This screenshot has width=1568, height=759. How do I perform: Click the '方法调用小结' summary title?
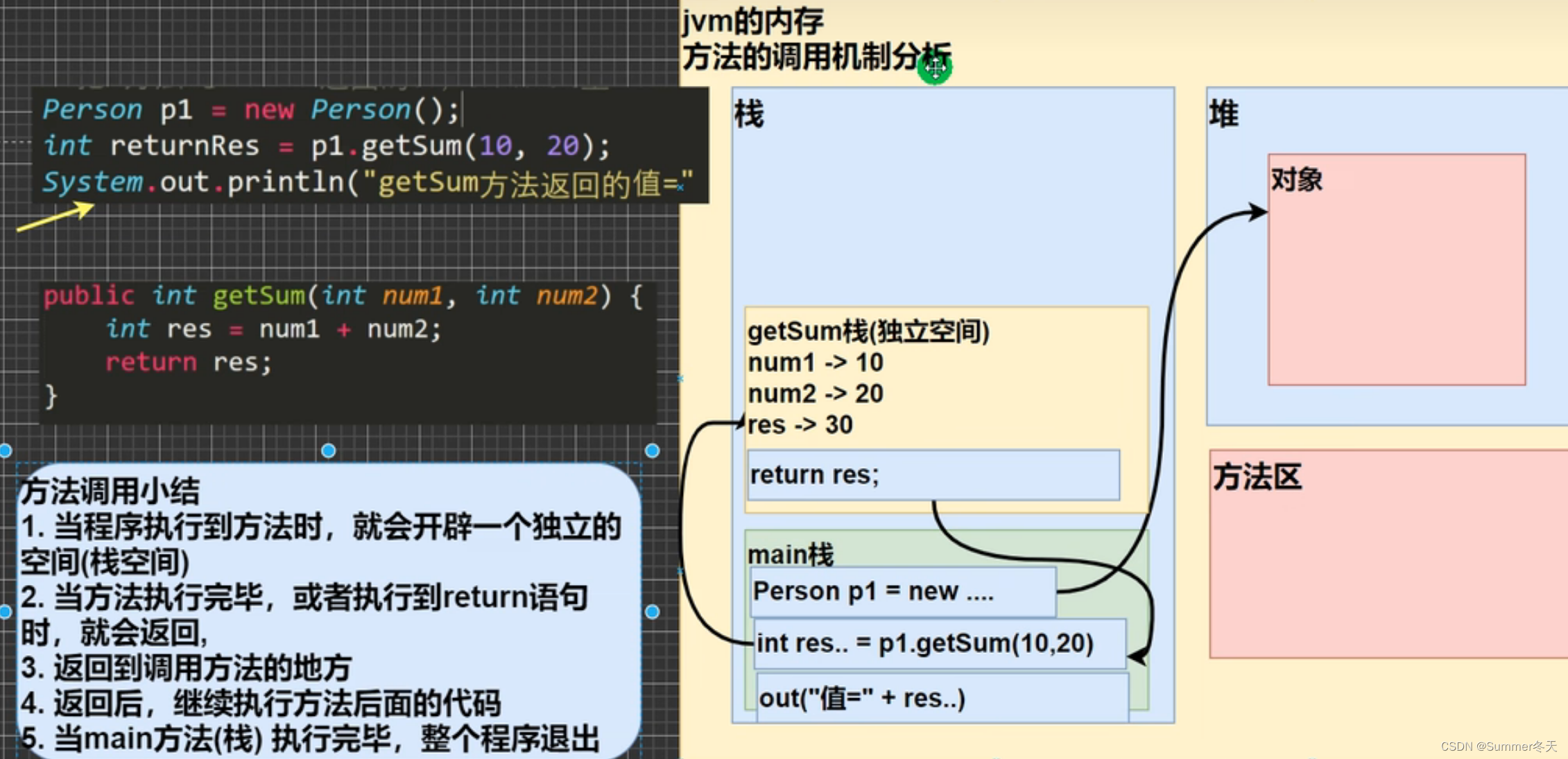110,491
